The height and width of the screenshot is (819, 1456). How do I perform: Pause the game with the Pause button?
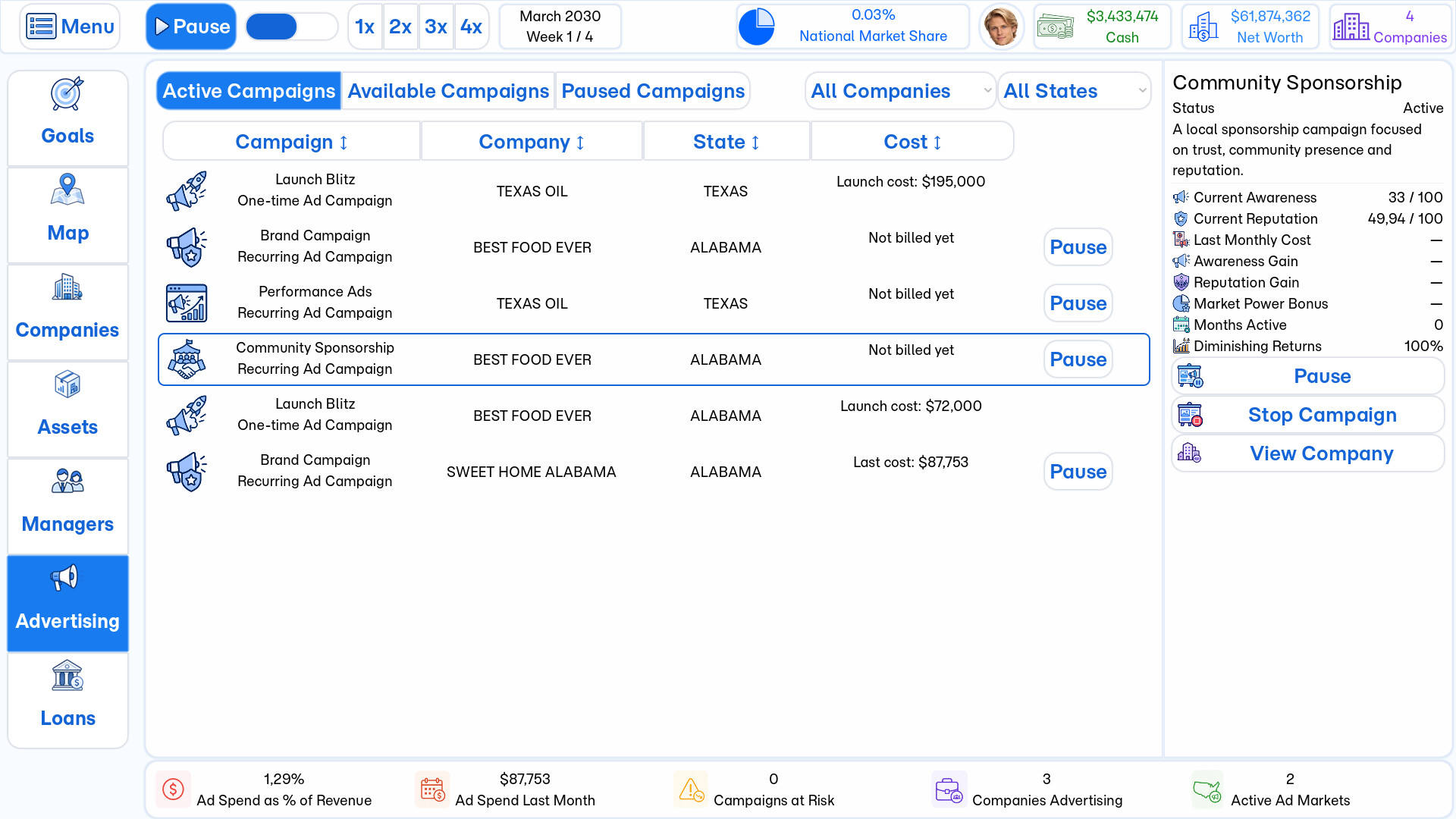pyautogui.click(x=191, y=27)
